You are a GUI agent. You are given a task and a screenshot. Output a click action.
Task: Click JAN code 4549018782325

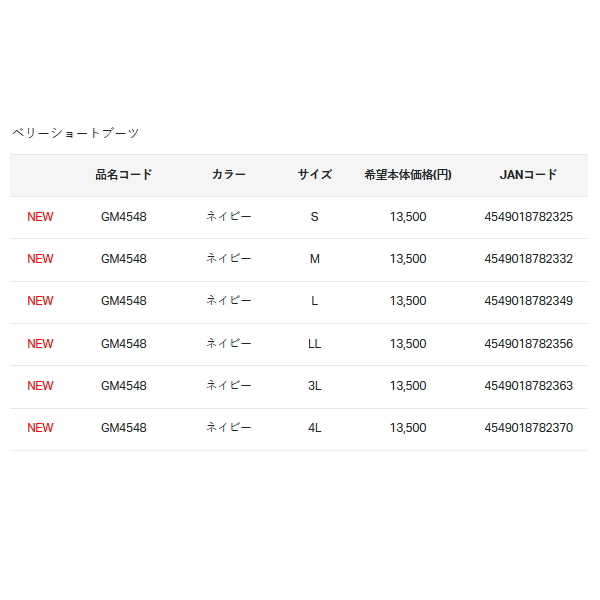pos(528,217)
